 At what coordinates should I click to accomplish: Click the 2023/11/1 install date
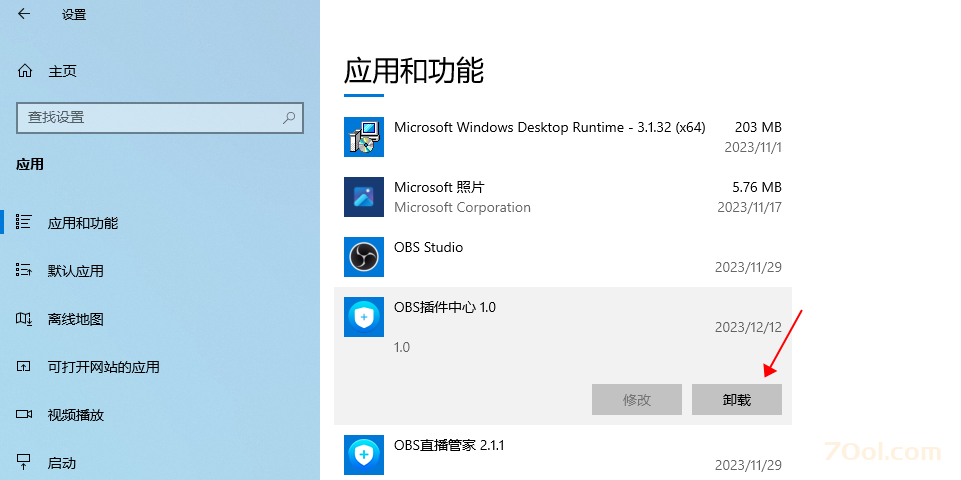753,147
